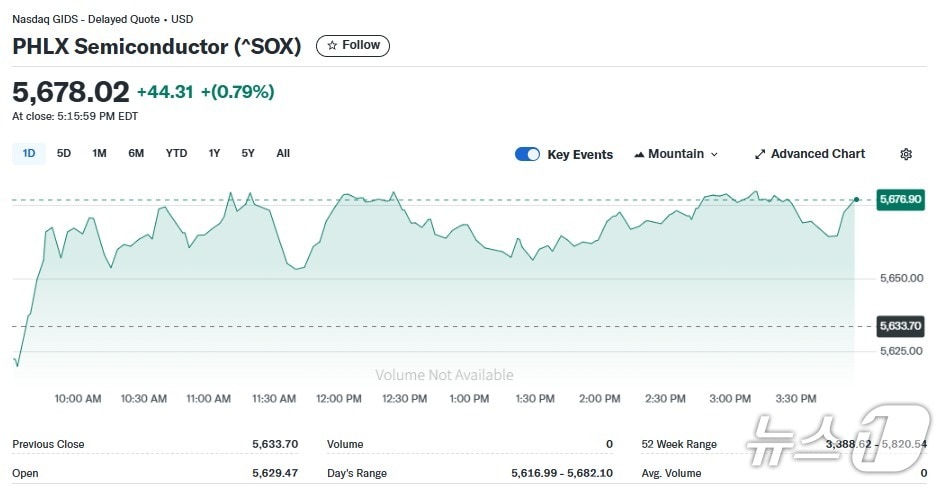Click the green endpoint dot on chart

tap(856, 200)
